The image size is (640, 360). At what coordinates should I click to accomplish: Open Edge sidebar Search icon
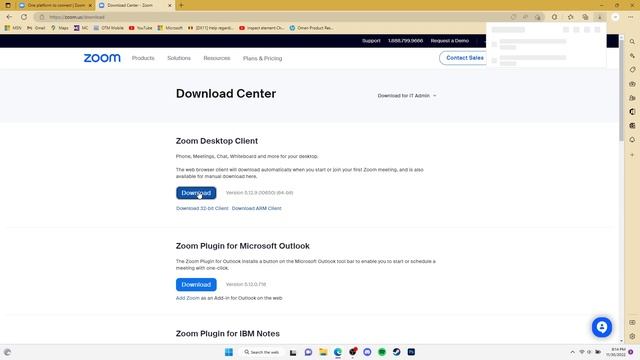pyautogui.click(x=632, y=42)
